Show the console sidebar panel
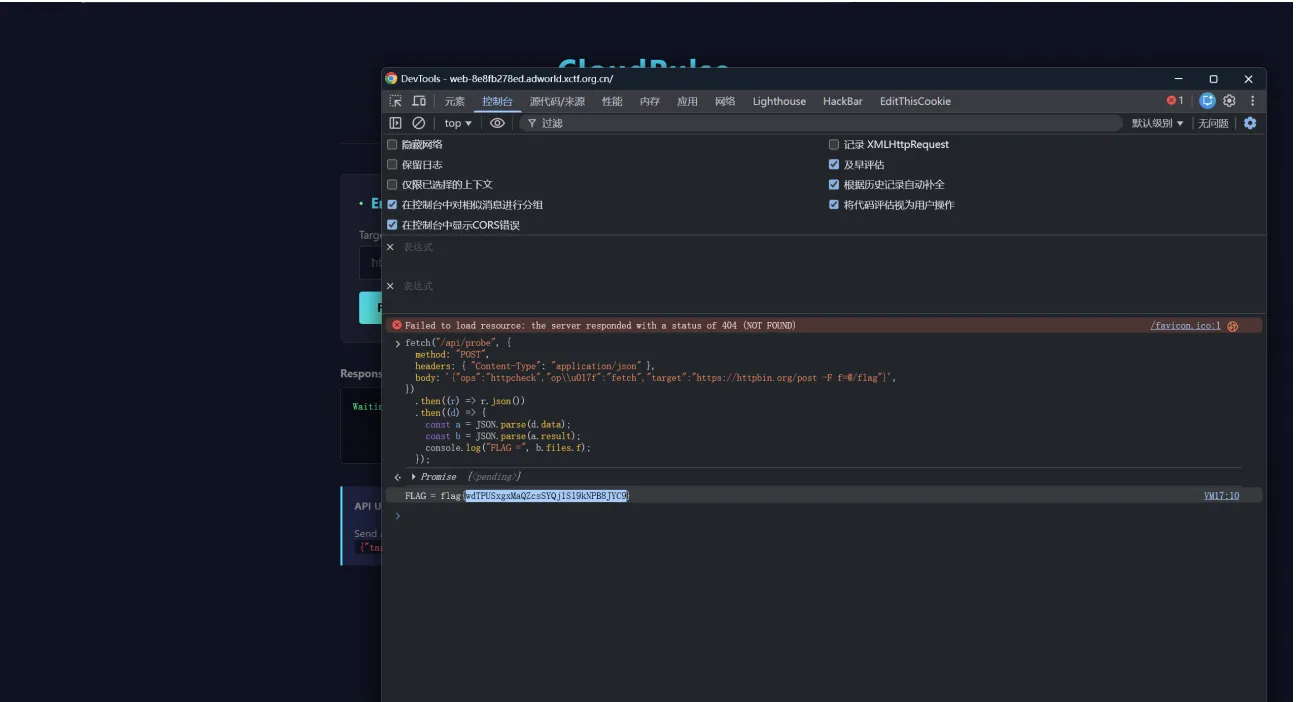 (x=396, y=123)
